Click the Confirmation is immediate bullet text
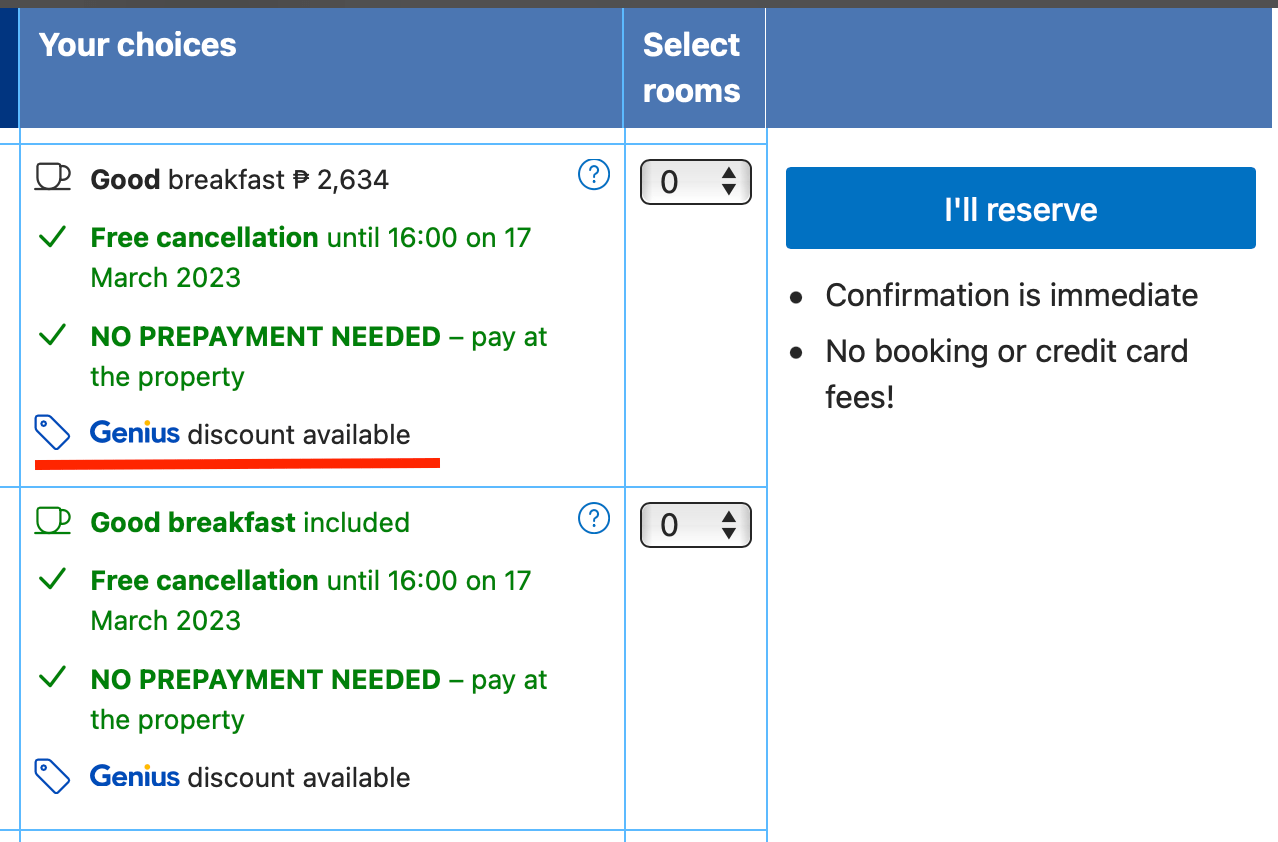 point(1011,295)
